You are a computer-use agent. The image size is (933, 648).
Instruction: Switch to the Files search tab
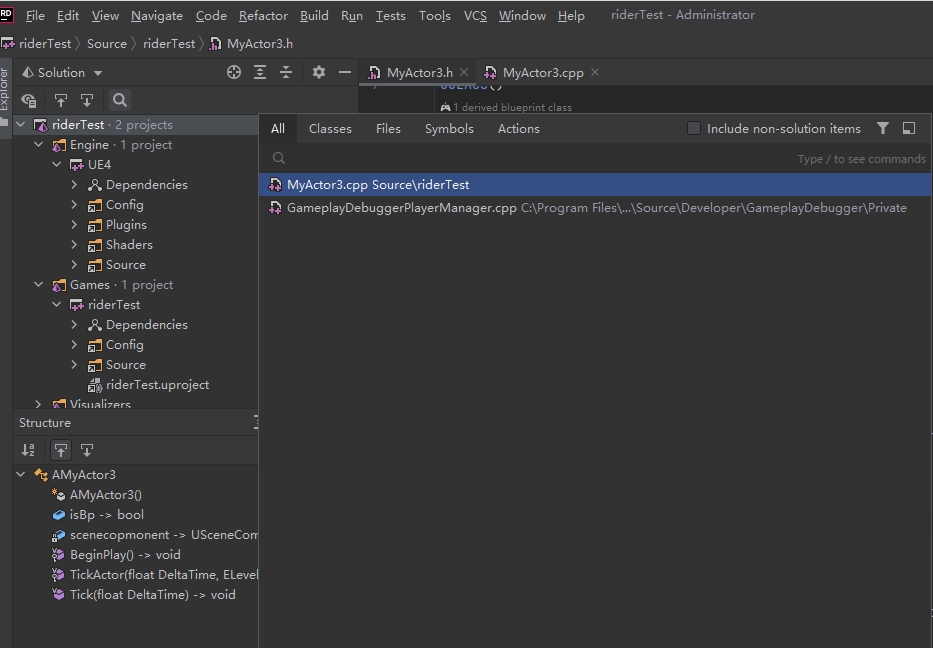388,129
